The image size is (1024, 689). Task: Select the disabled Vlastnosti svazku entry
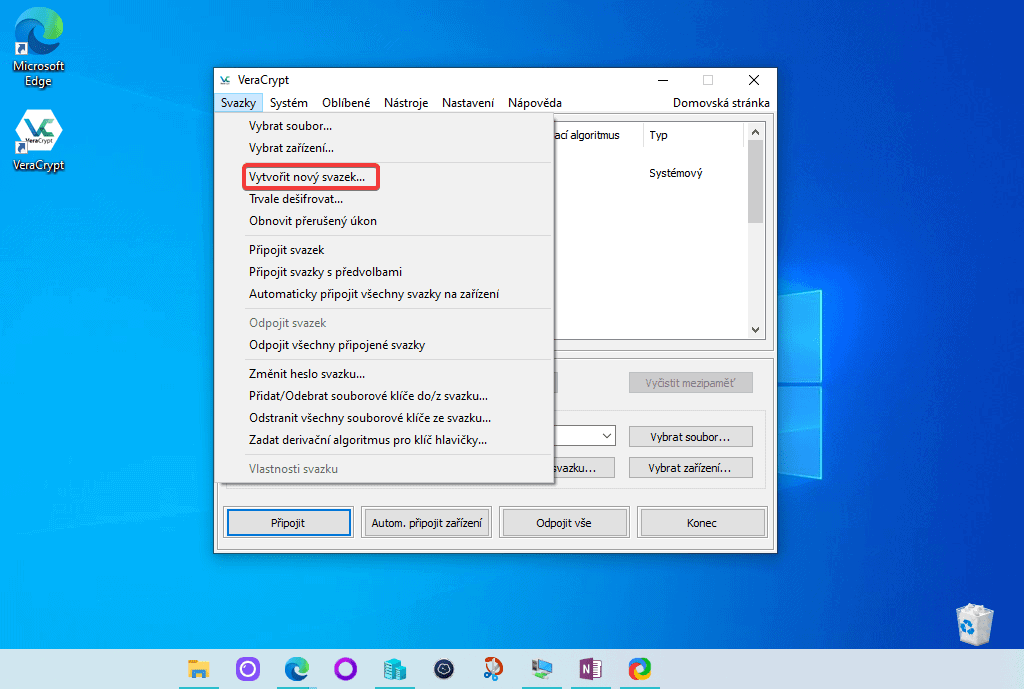point(384,470)
